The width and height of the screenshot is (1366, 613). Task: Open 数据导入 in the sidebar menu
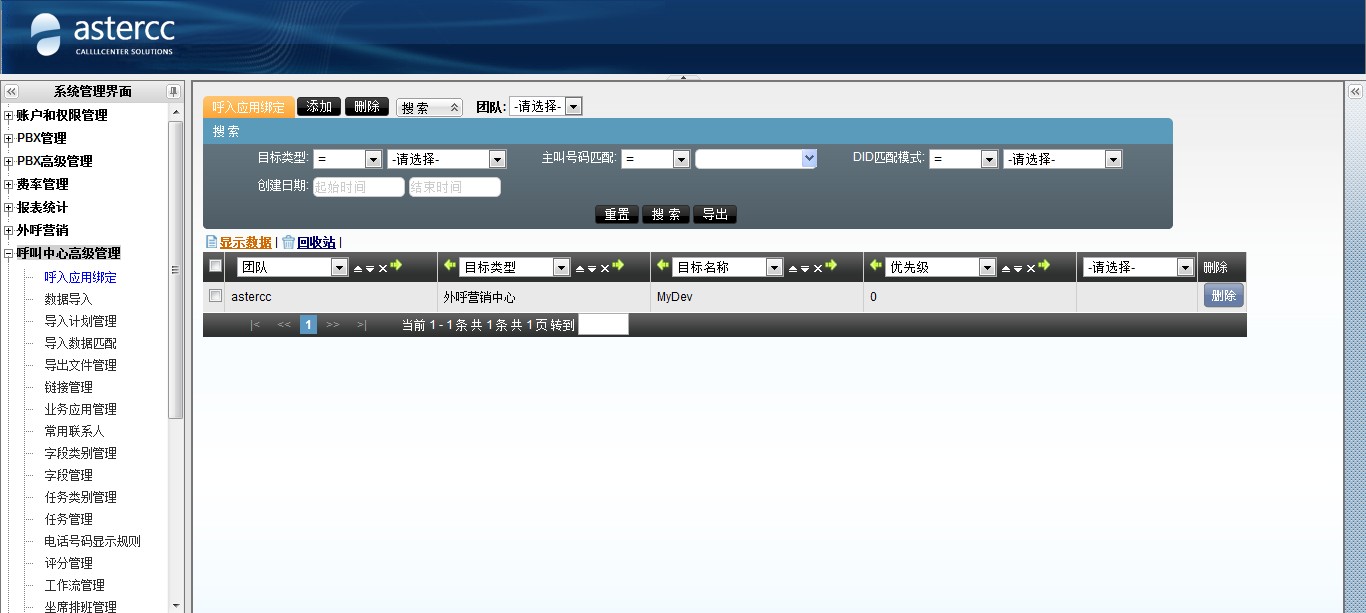(x=68, y=299)
